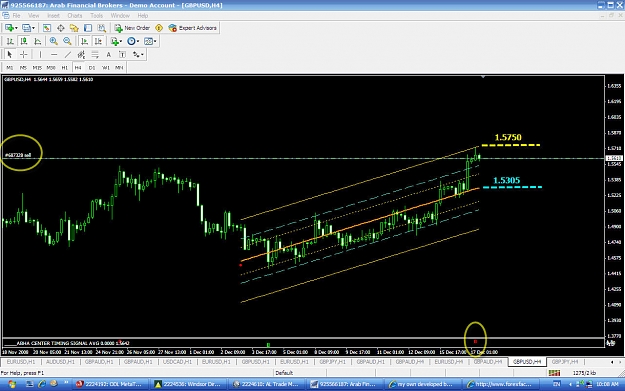
Task: Zoom in on the chart
Action: point(53,41)
